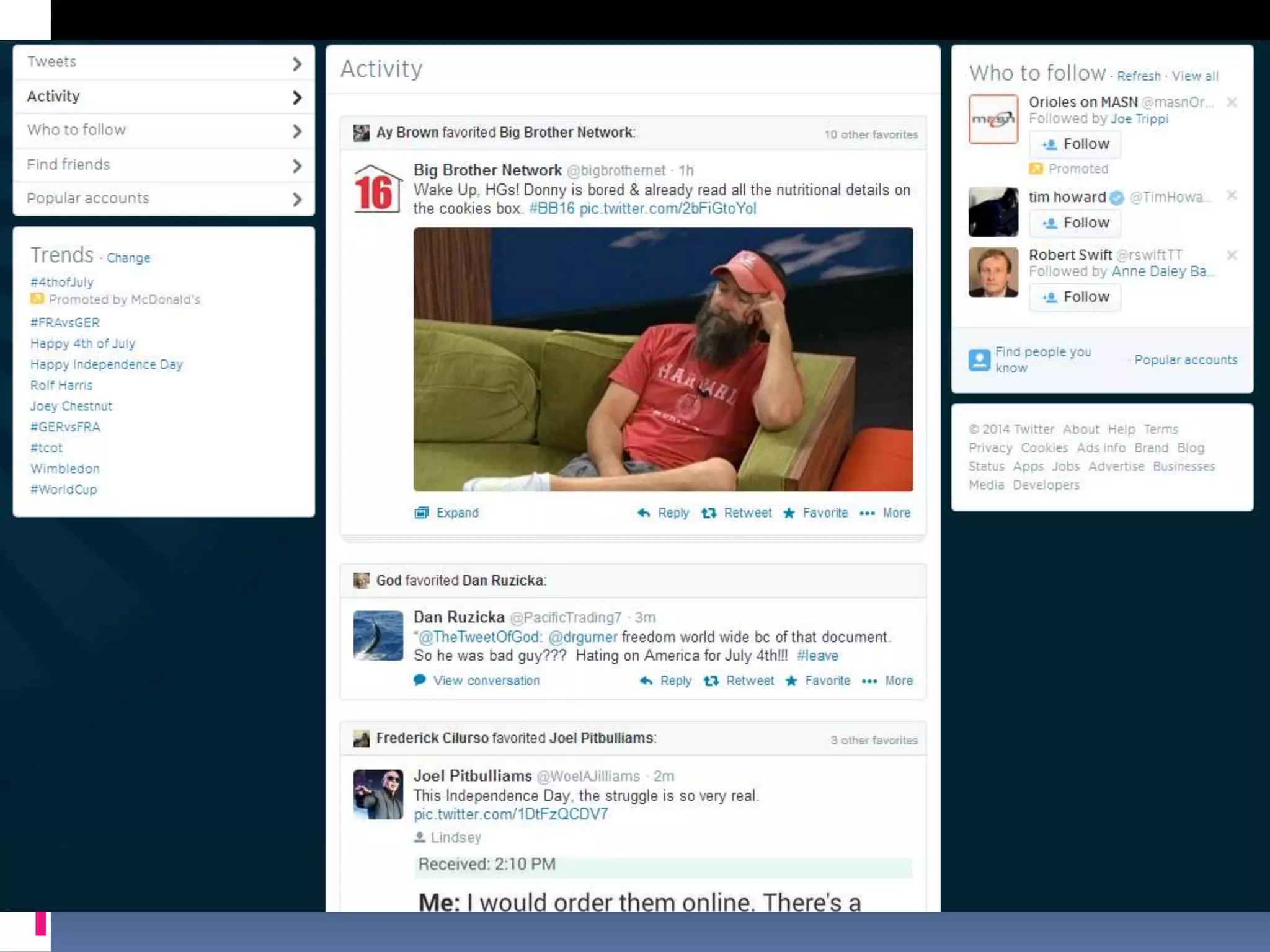Click Change next to Trends heading
The image size is (1270, 952).
coord(128,258)
